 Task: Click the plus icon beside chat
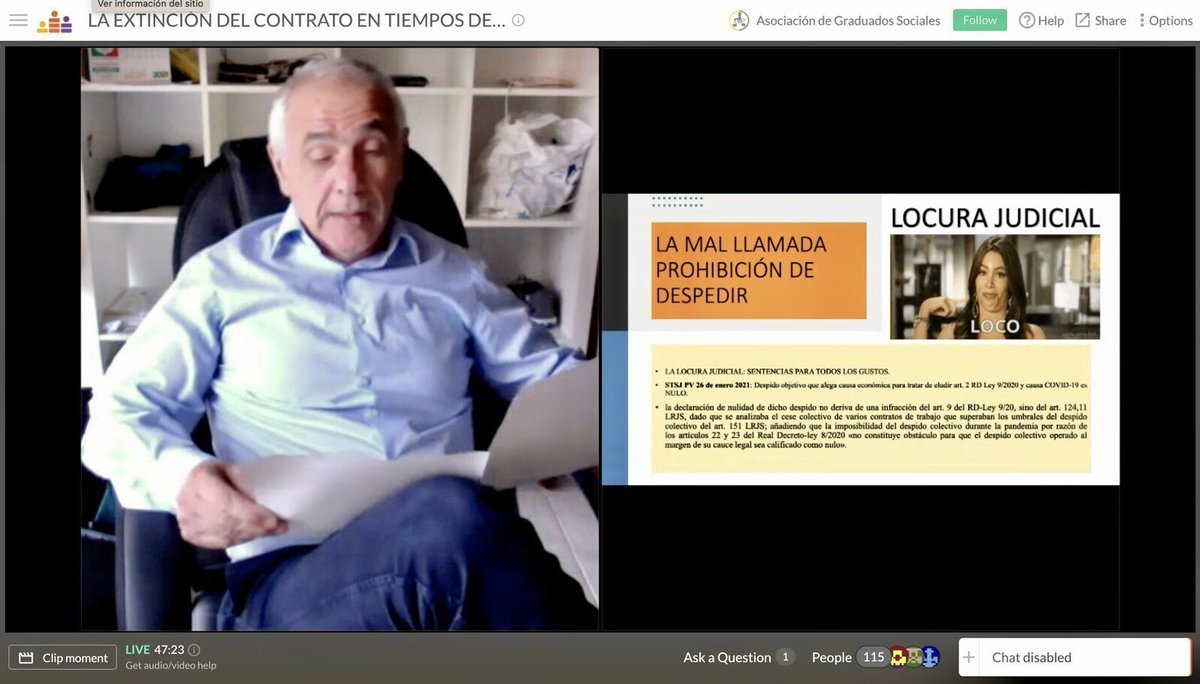(x=968, y=657)
